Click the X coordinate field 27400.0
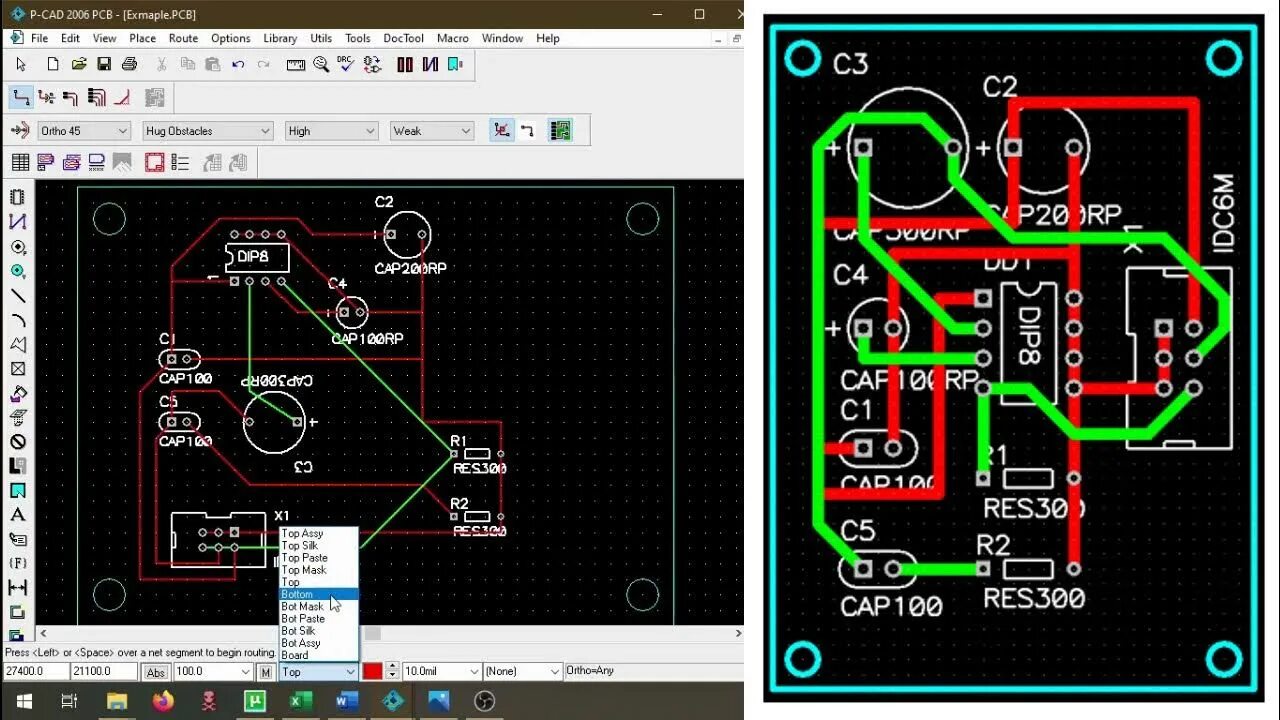Viewport: 1280px width, 720px height. [x=36, y=672]
